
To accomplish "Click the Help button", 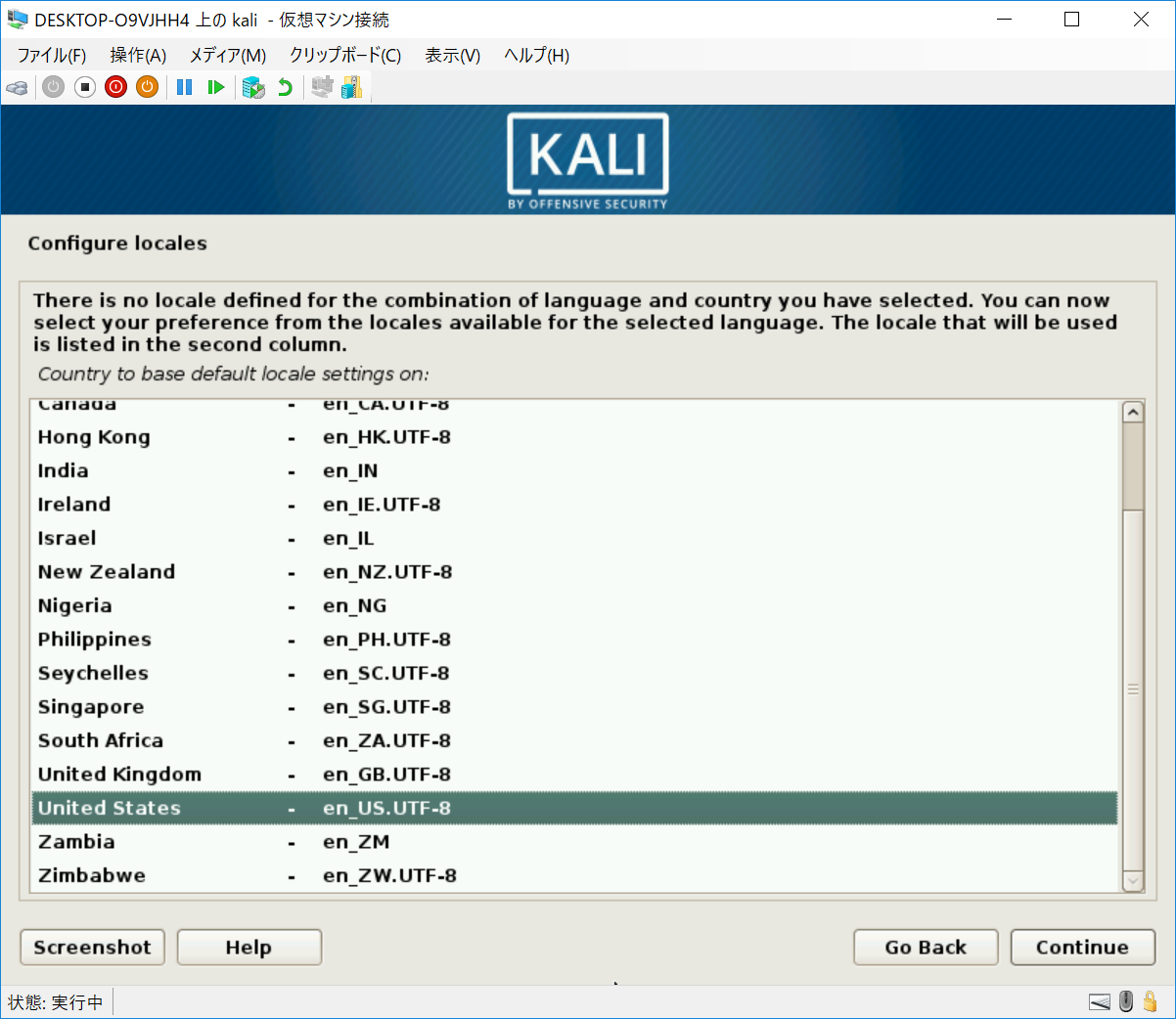I will (249, 947).
